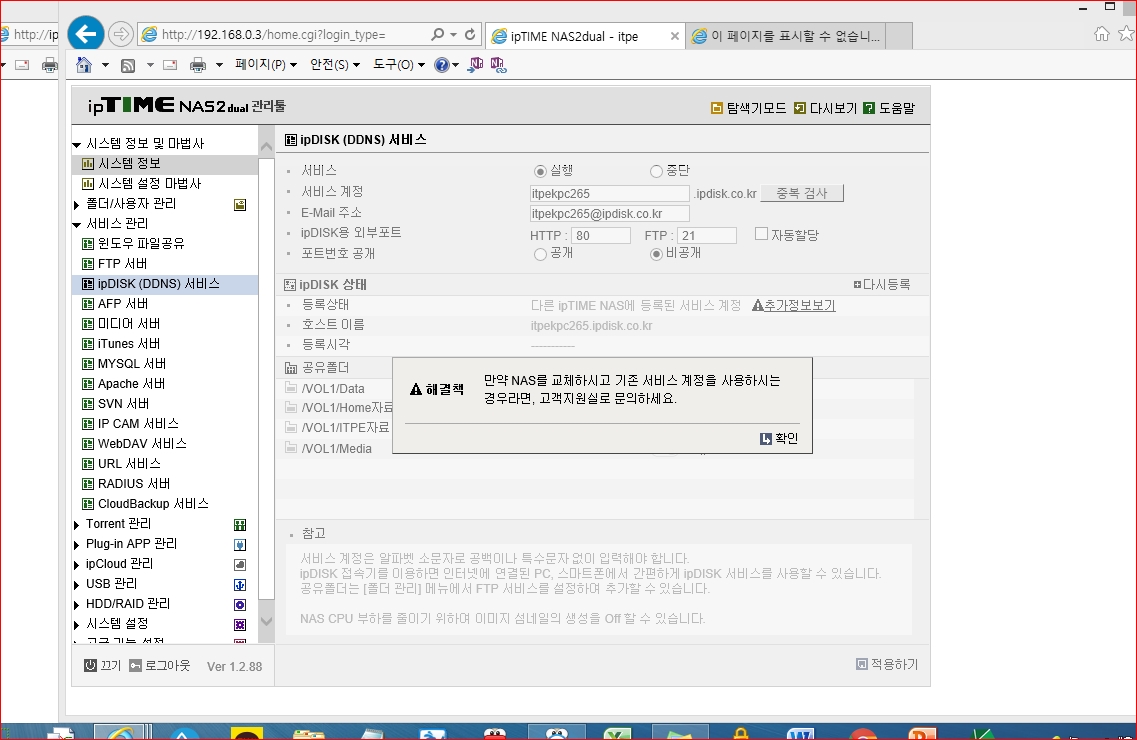Click the 중복 검사 duplicate check button
1137x740 pixels.
802,194
